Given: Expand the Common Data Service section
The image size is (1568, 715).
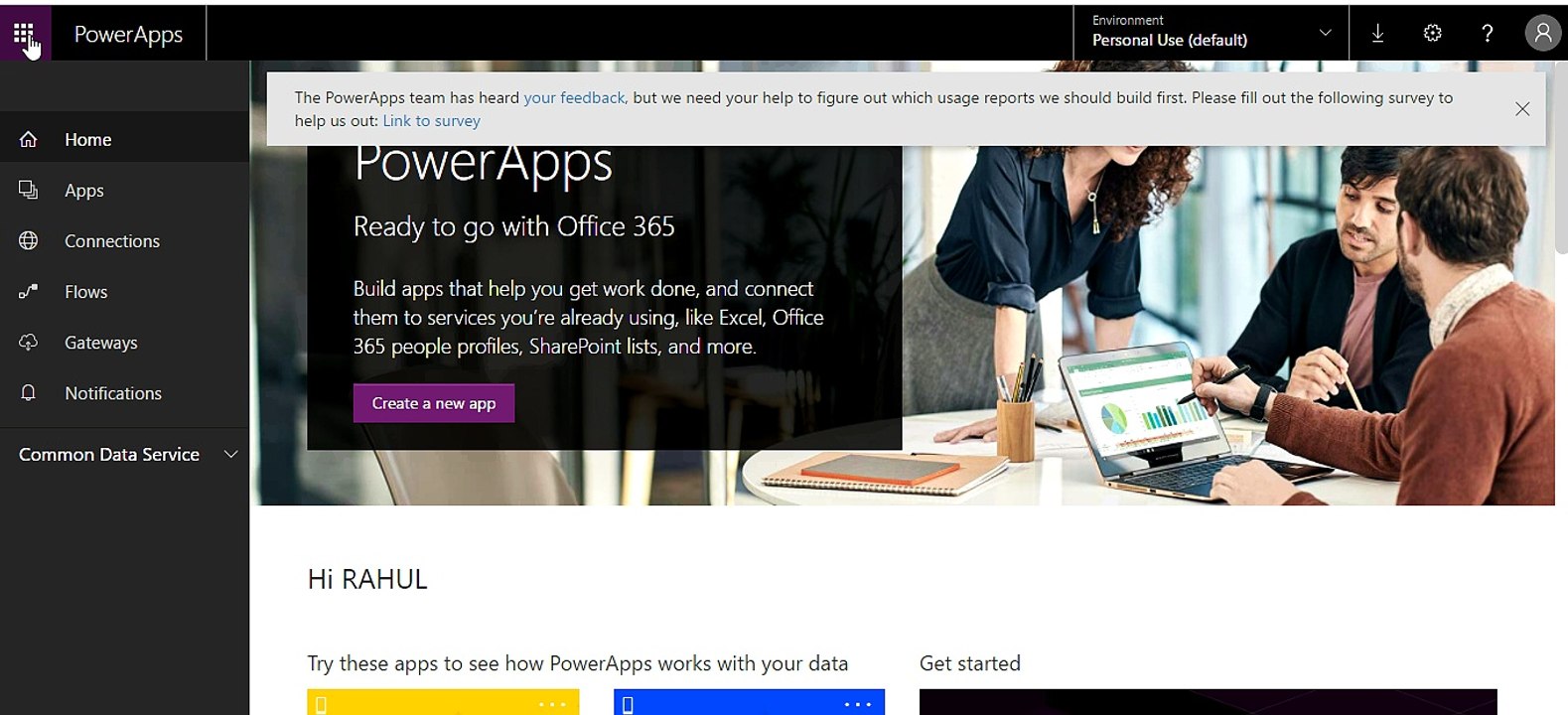Looking at the screenshot, I should (124, 454).
